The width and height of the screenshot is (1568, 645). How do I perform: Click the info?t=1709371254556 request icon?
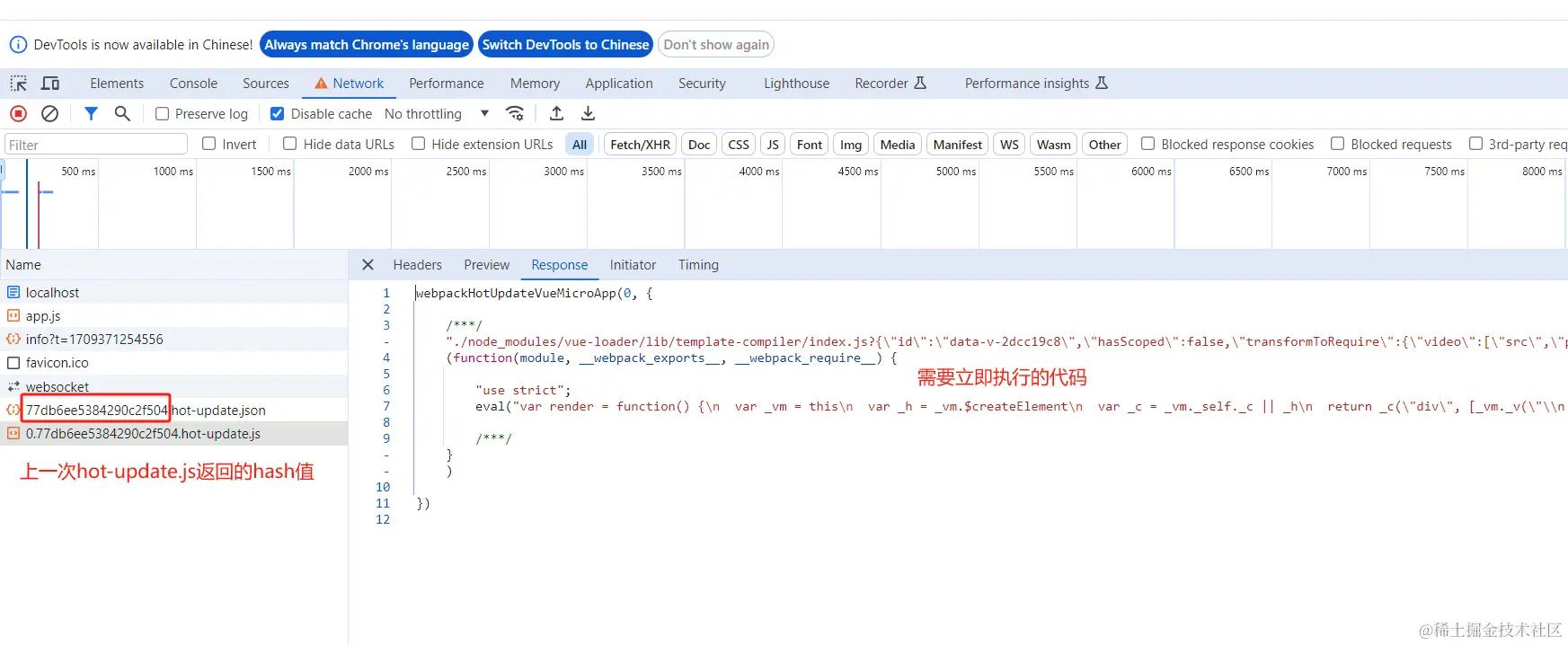coord(13,339)
